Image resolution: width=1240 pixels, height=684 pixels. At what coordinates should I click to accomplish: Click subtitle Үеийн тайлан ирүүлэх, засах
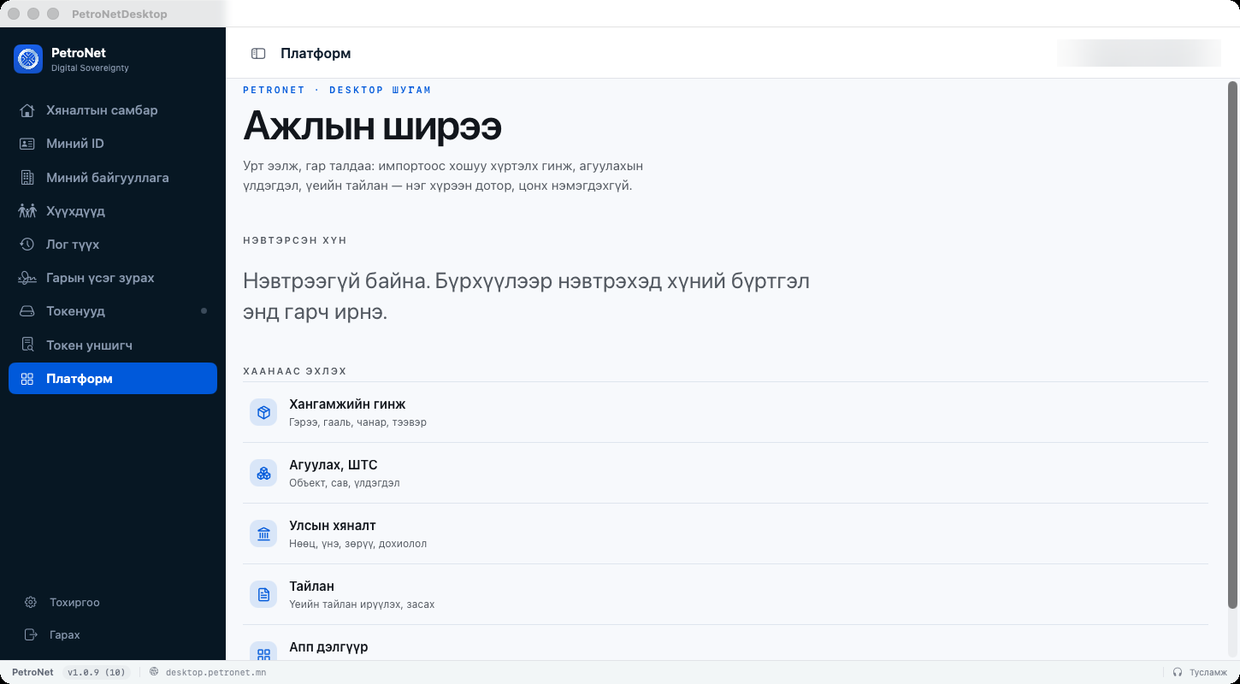(x=362, y=605)
